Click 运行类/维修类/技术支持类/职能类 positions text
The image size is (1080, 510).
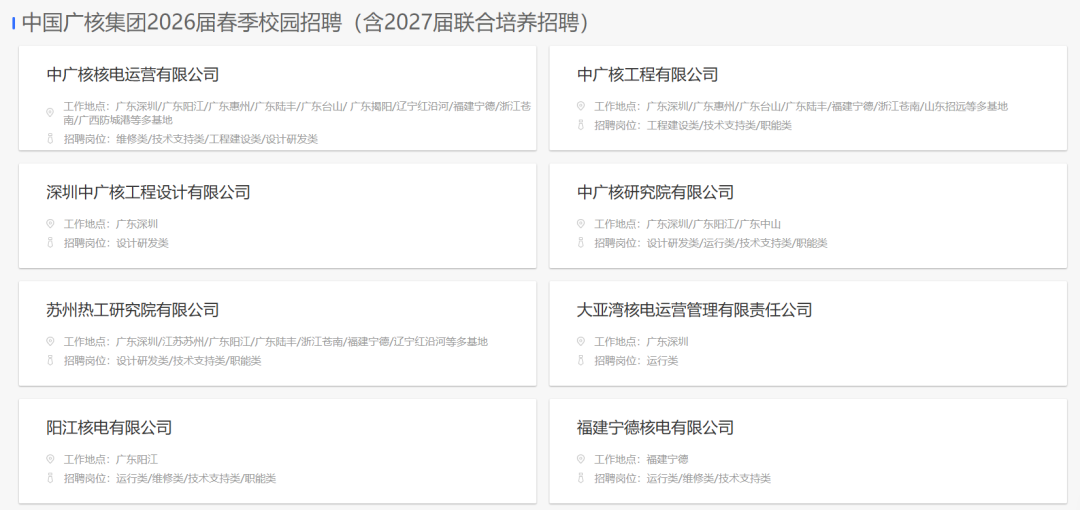click(x=196, y=479)
